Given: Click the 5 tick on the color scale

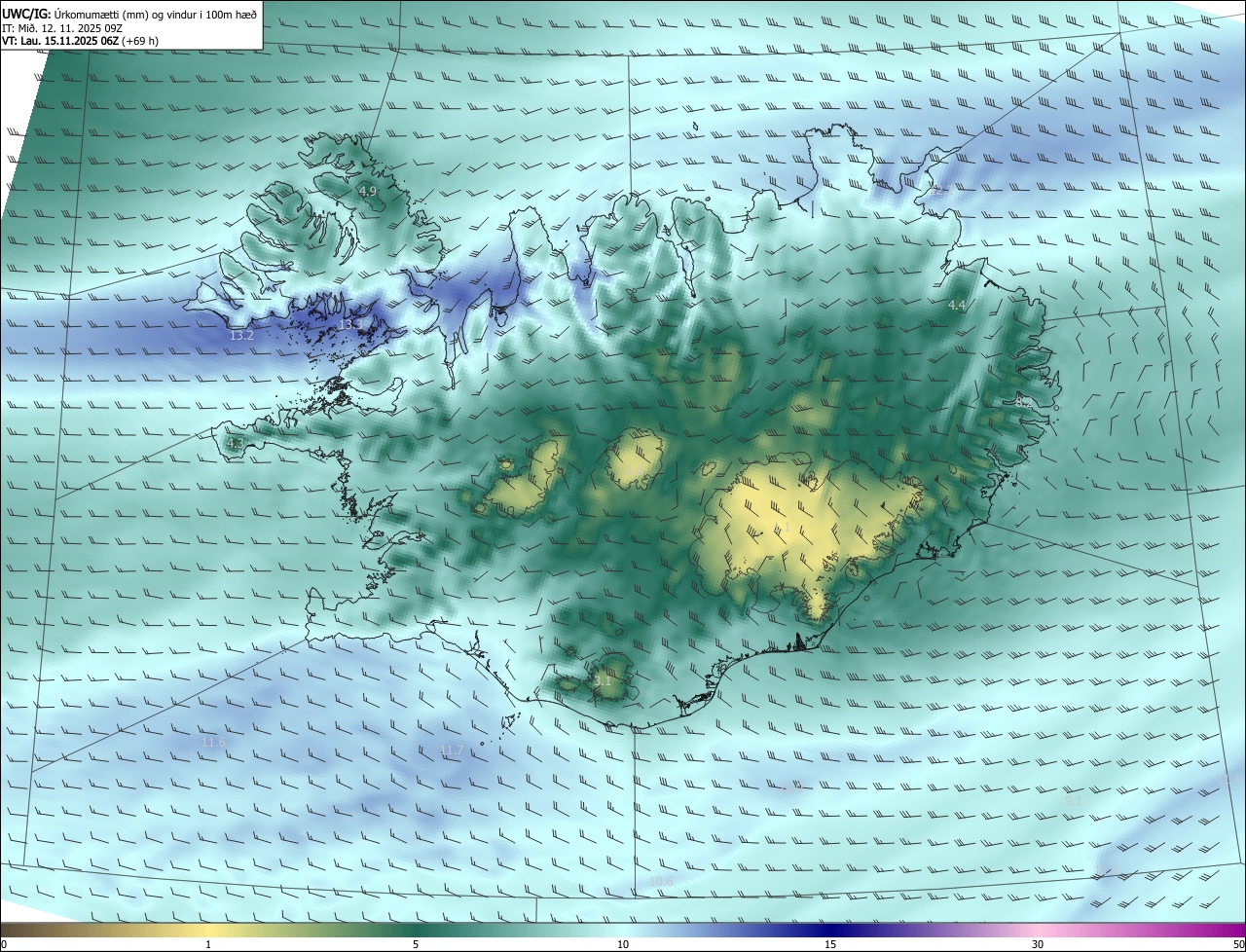Looking at the screenshot, I should [x=416, y=944].
